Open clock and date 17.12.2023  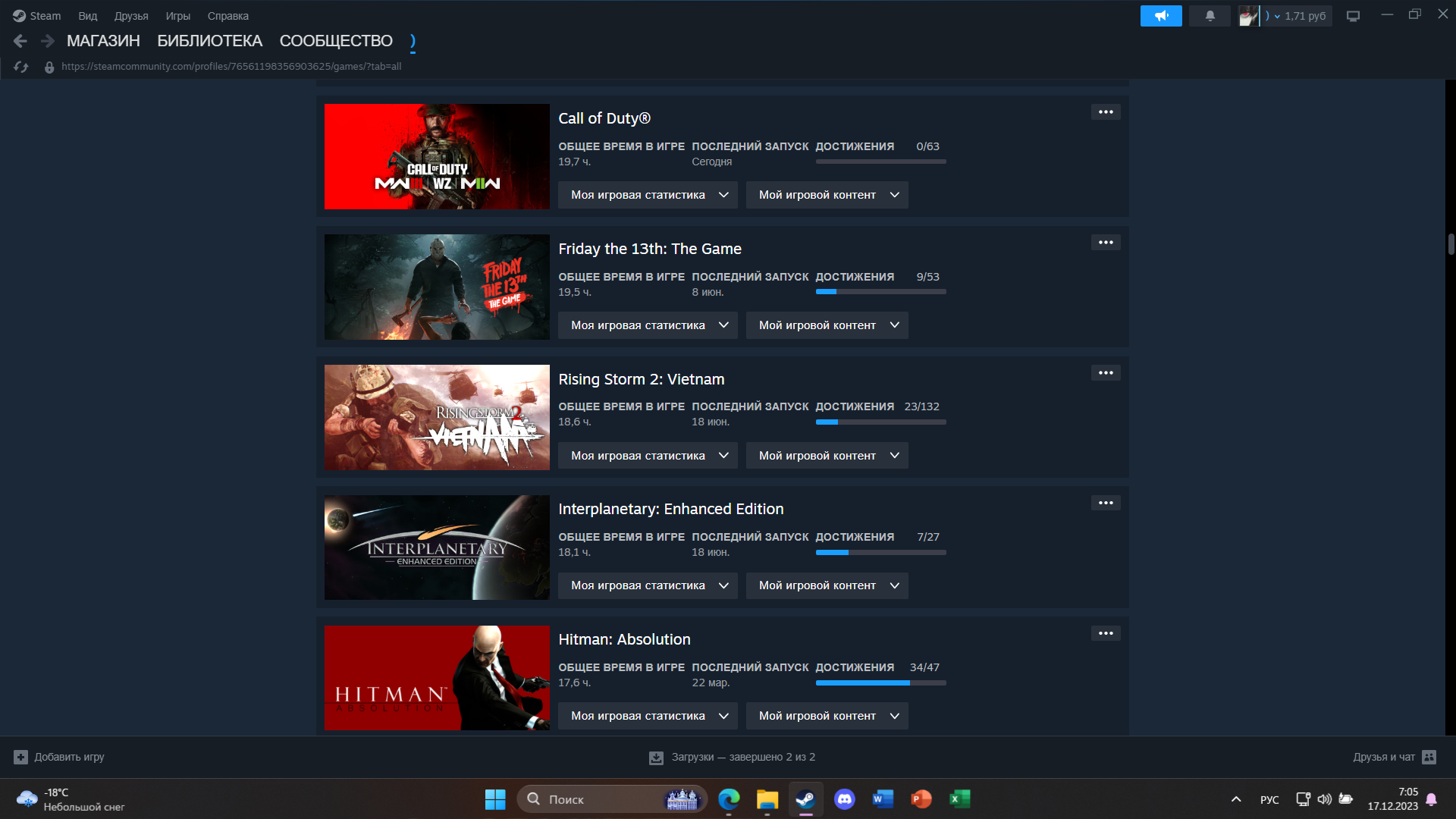pos(1392,799)
